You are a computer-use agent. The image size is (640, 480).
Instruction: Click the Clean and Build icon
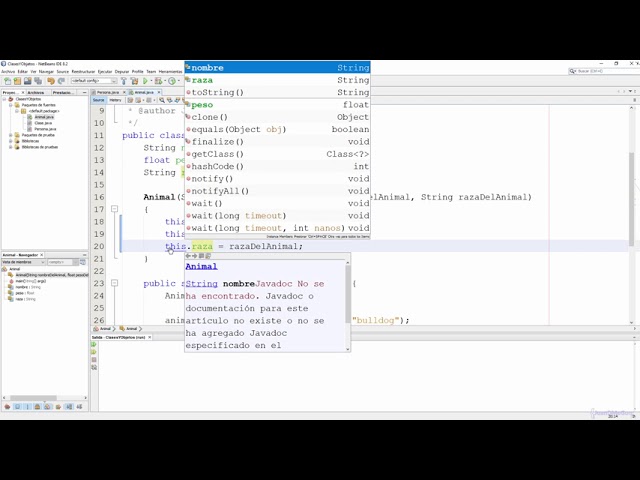point(134,81)
